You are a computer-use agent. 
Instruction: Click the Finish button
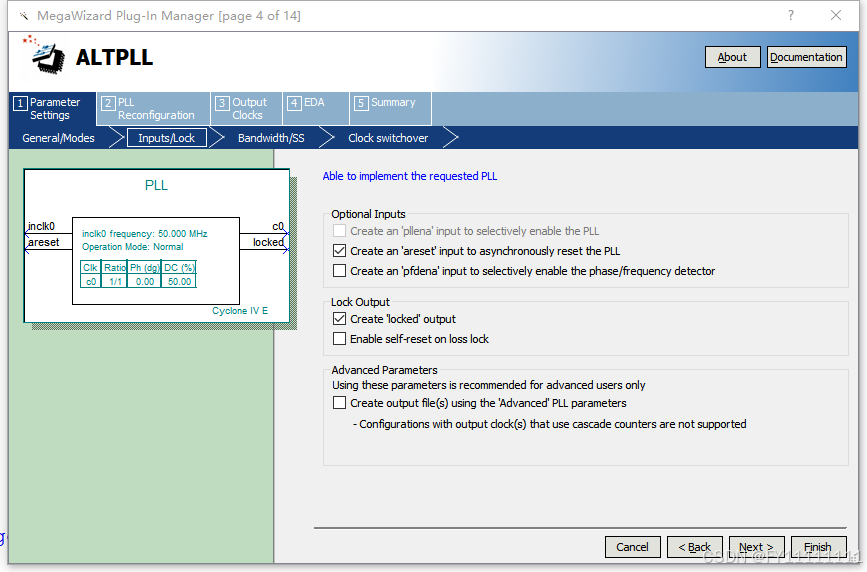pyautogui.click(x=818, y=547)
